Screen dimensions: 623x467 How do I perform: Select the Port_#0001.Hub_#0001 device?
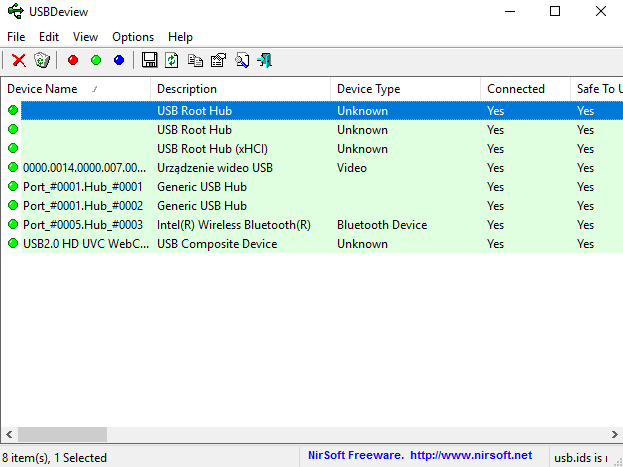83,187
